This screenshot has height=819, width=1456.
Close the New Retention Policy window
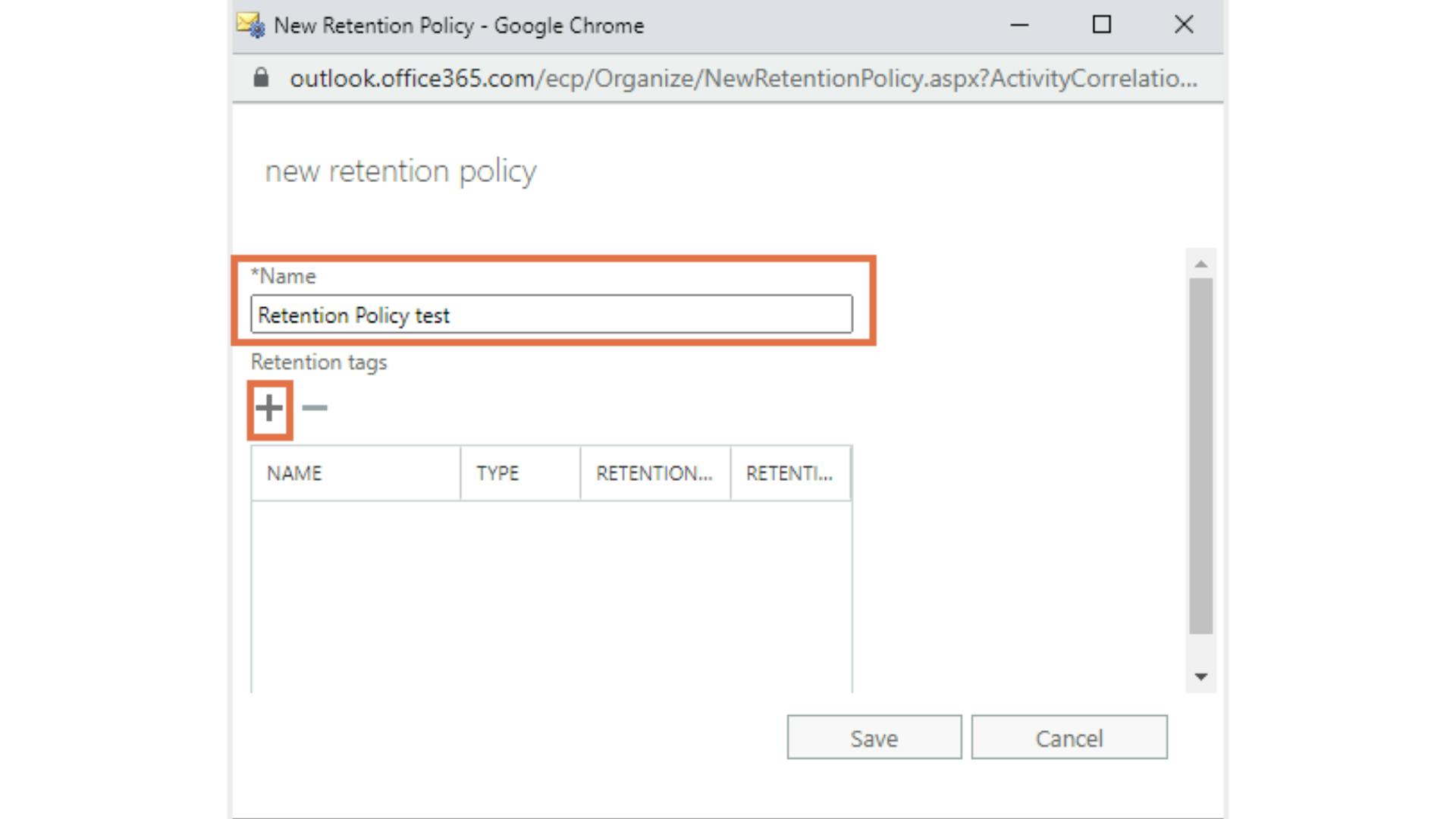(x=1183, y=25)
